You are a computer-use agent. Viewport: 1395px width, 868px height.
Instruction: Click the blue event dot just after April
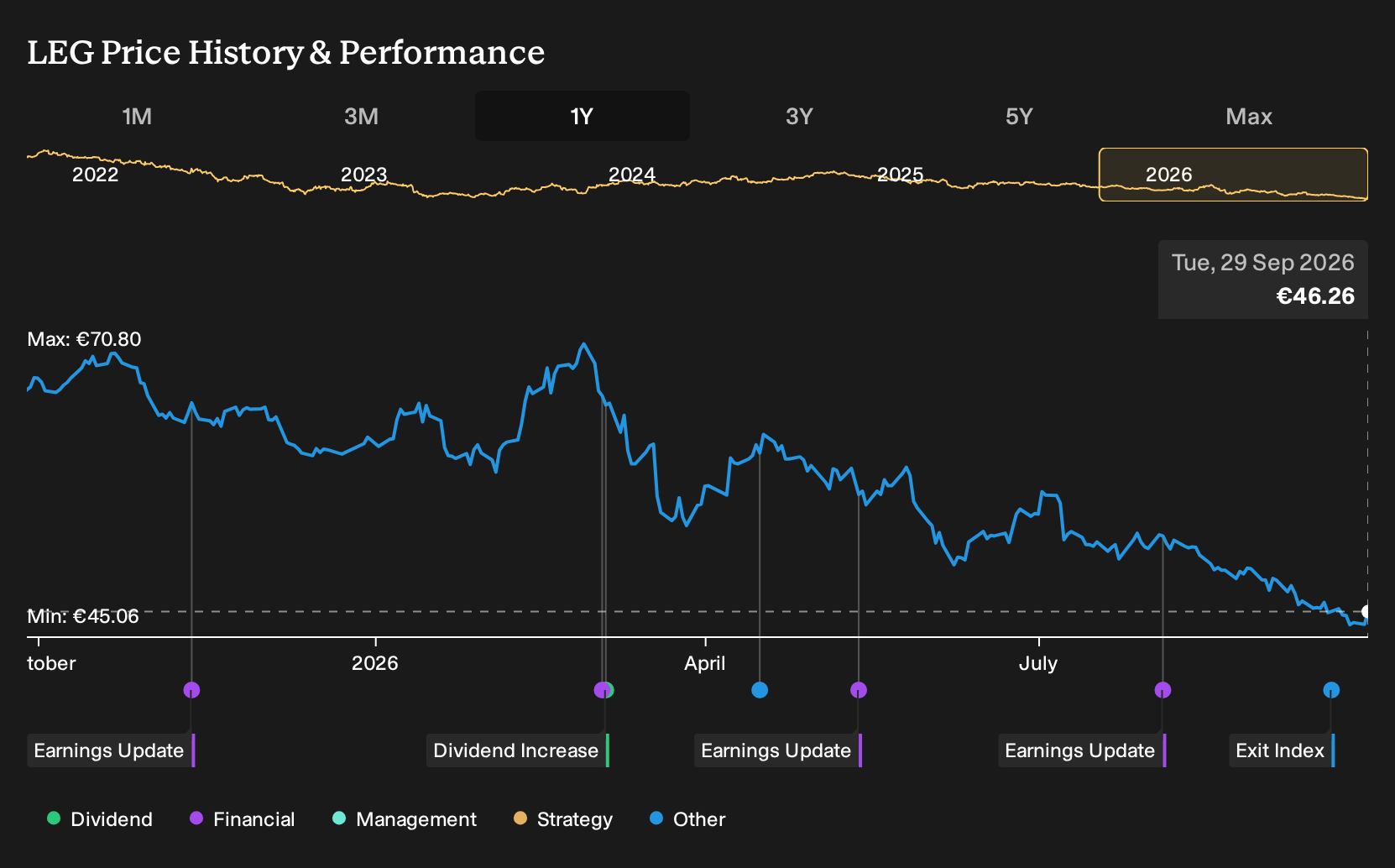pos(760,690)
